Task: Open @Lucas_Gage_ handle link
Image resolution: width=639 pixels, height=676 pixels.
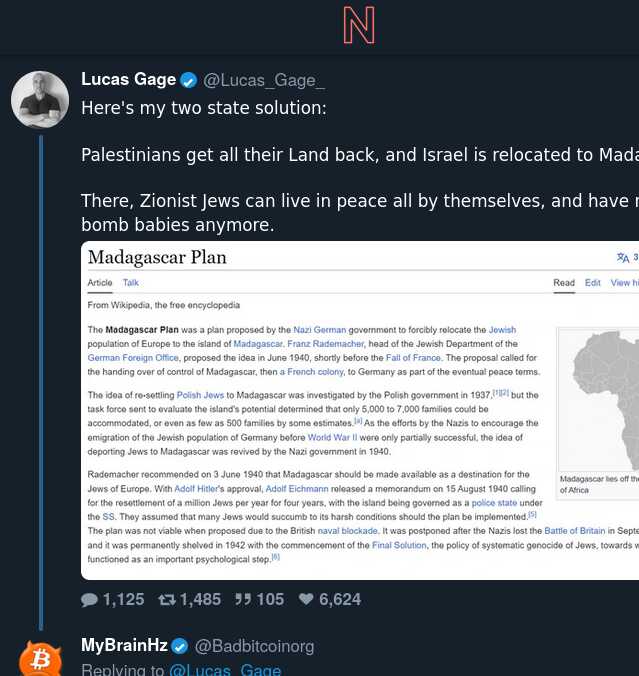Action: [264, 80]
